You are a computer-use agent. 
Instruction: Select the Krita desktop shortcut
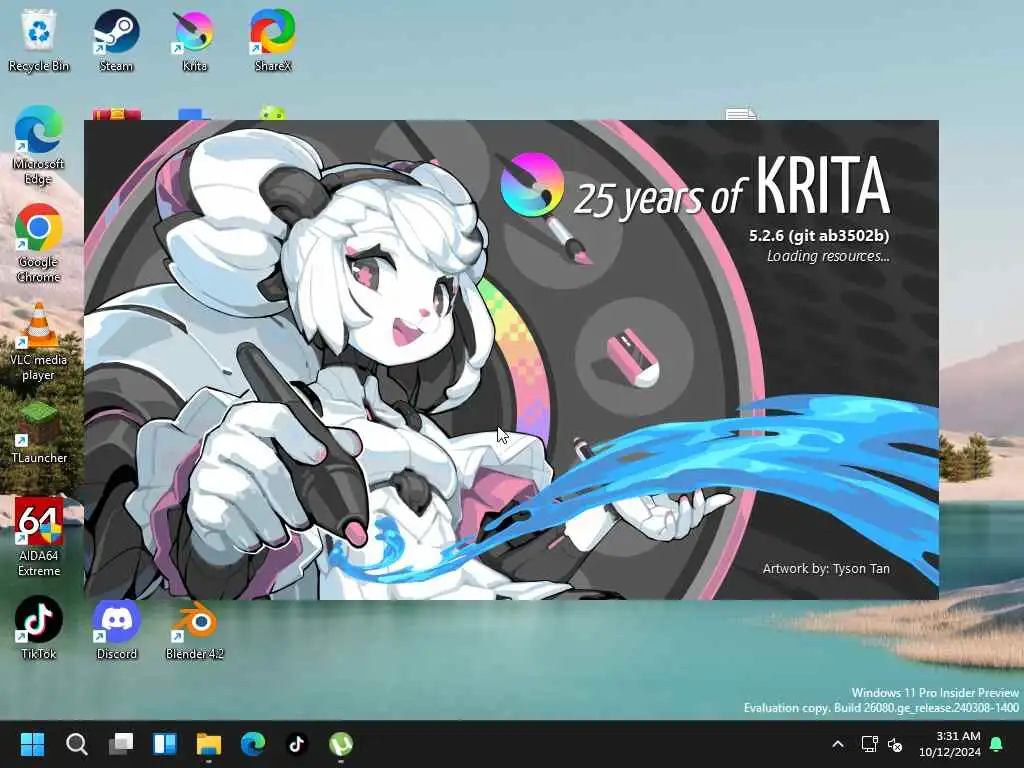pos(194,40)
